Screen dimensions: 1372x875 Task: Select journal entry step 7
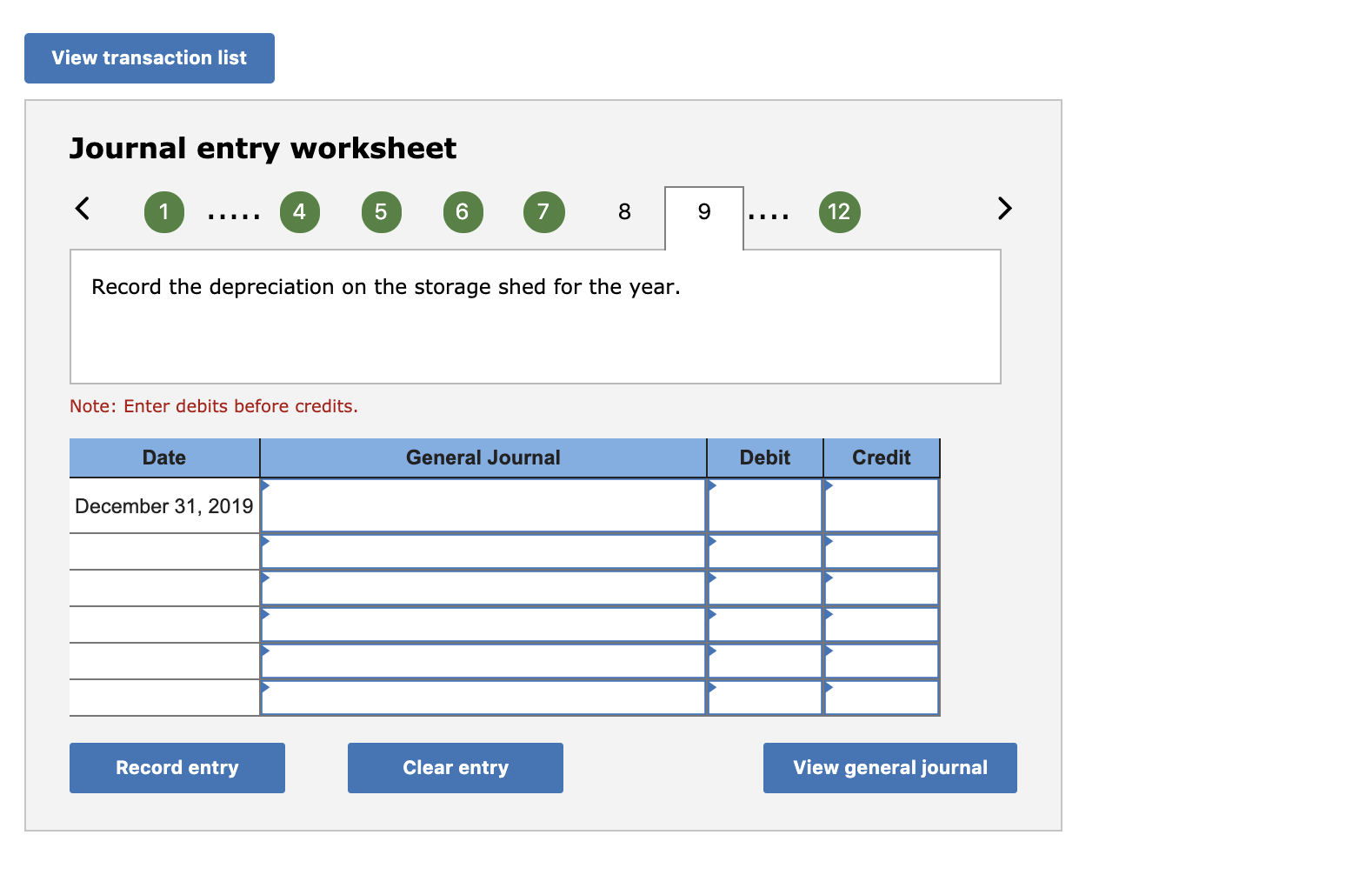coord(543,212)
